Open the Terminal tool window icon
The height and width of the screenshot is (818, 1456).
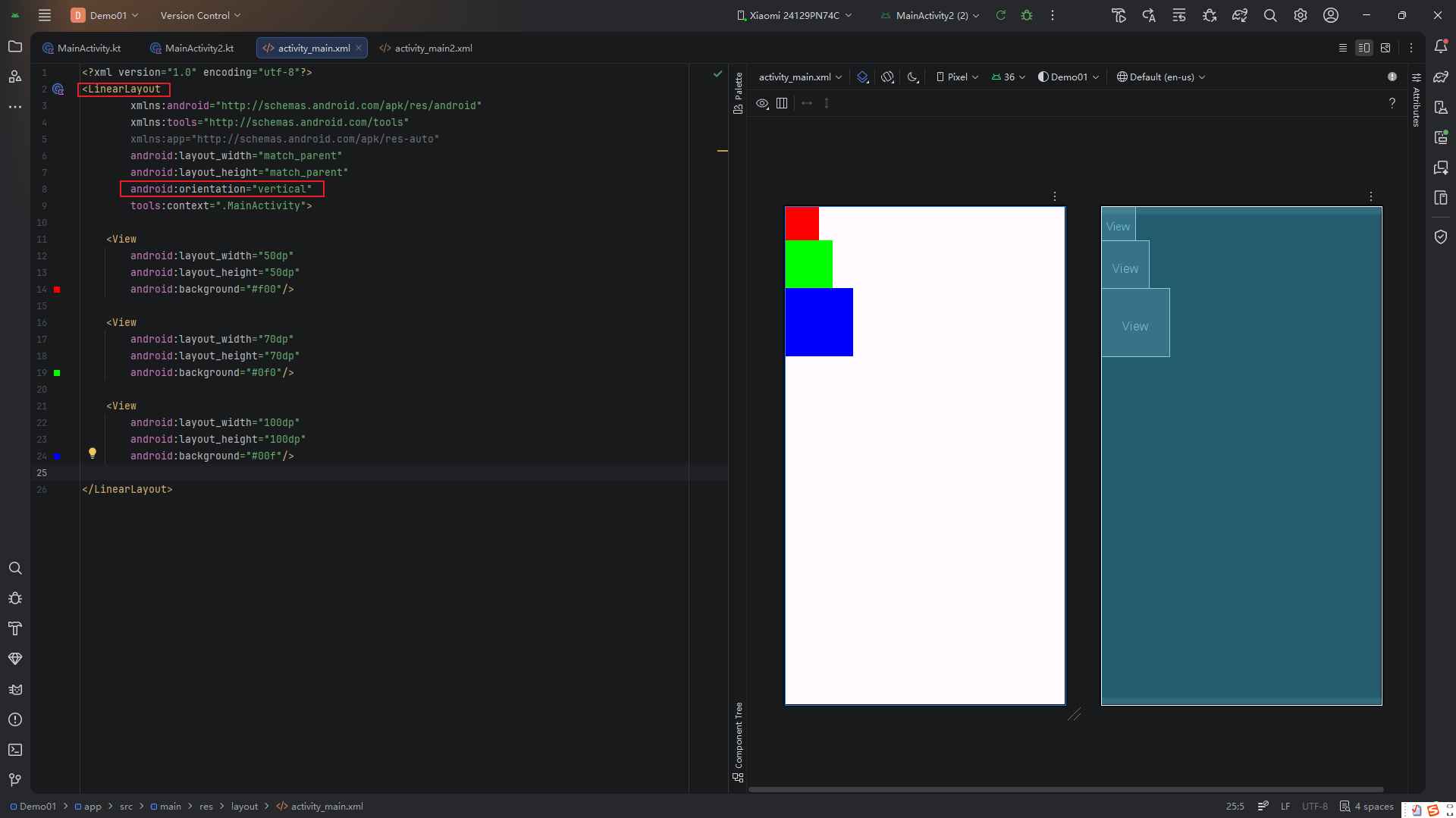15,750
